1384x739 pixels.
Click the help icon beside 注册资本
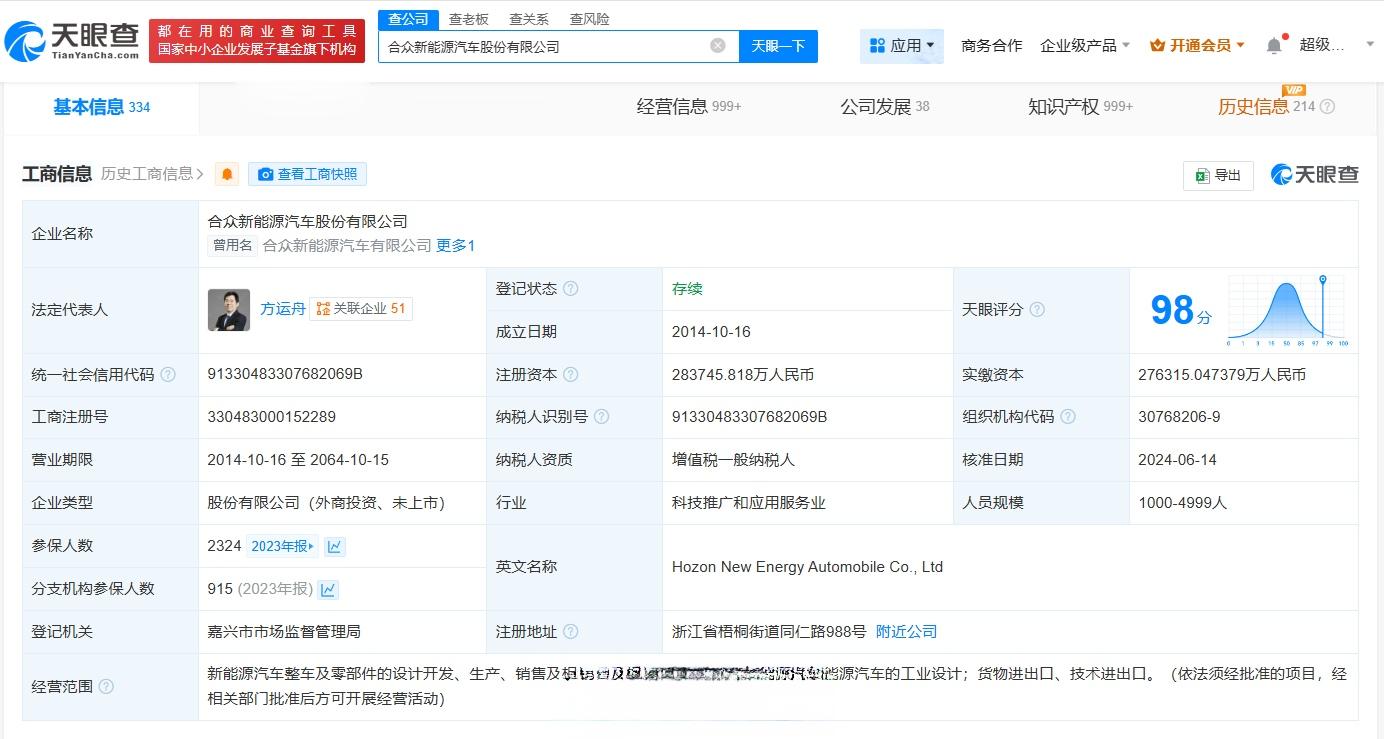[x=570, y=375]
